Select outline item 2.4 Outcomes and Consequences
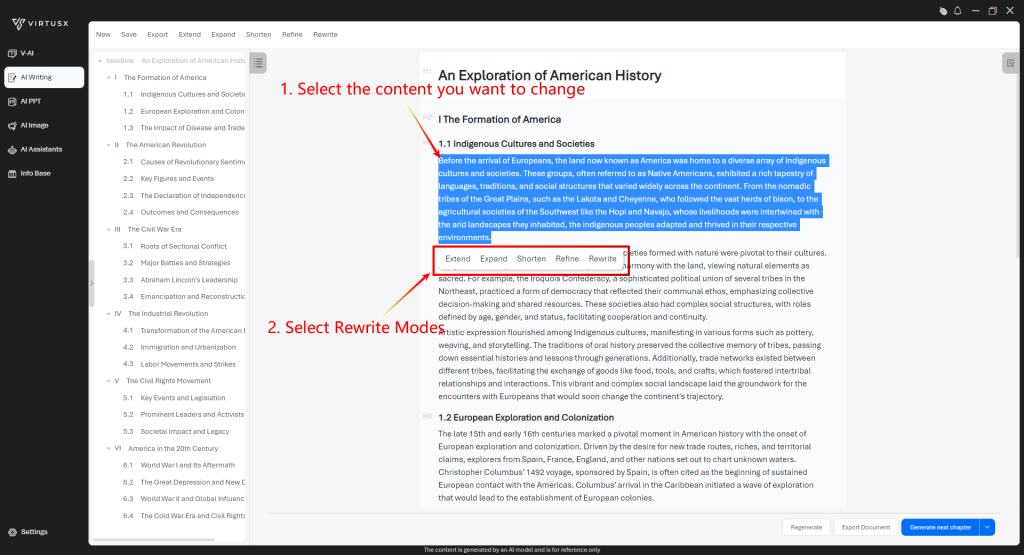1024x555 pixels. point(180,212)
